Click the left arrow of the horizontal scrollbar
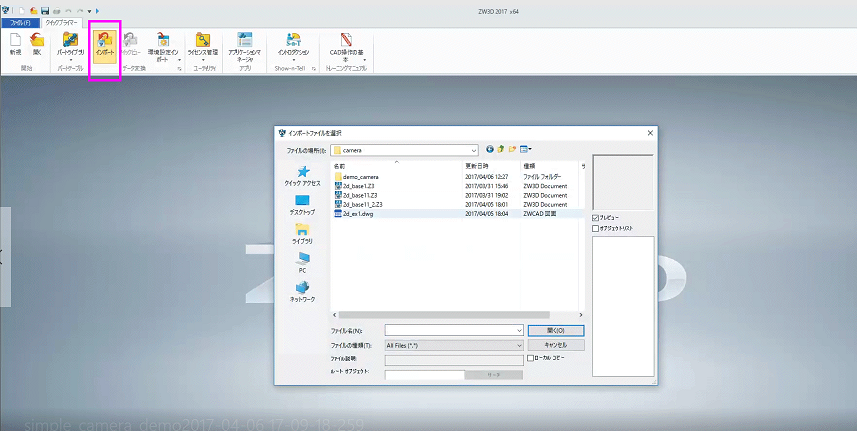Screen dimensions: 857x431 334,315
